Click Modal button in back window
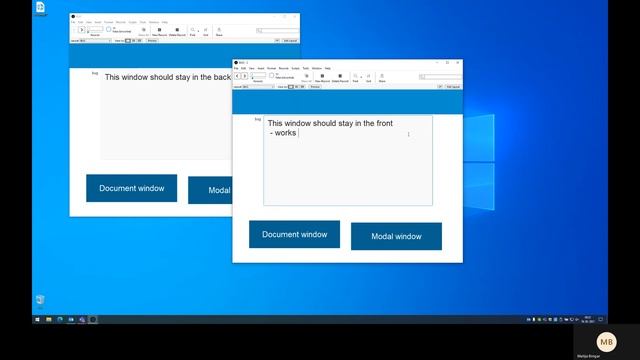The width and height of the screenshot is (640, 360). [x=210, y=190]
